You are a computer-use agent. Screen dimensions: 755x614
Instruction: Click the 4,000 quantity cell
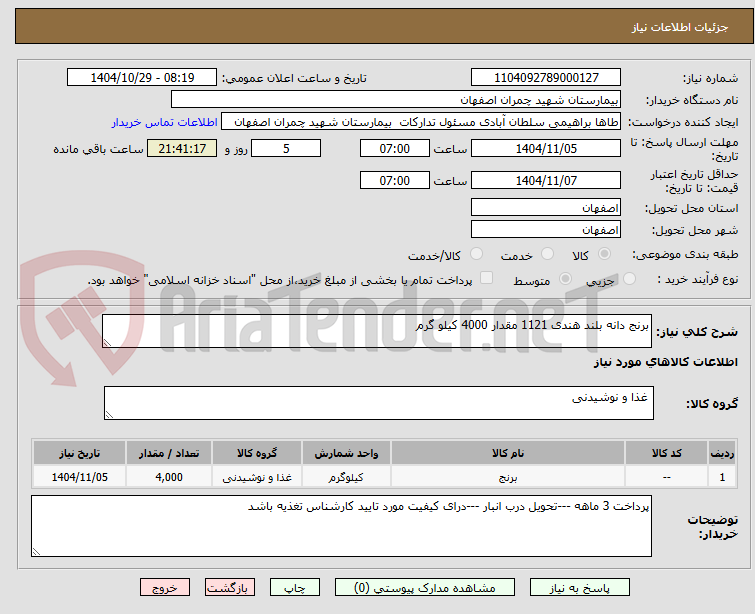coord(169,477)
